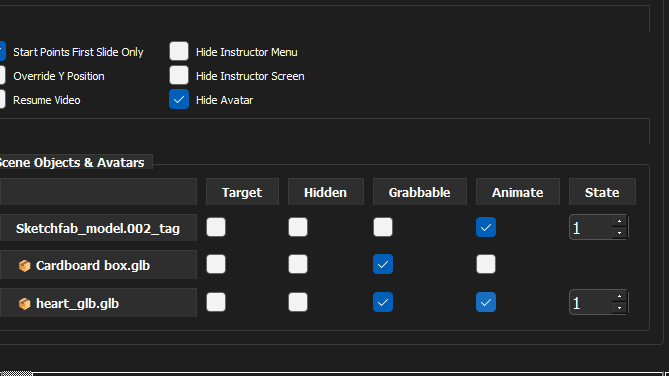Click the Hide Avatar label
This screenshot has height=376, width=669.
click(x=224, y=100)
